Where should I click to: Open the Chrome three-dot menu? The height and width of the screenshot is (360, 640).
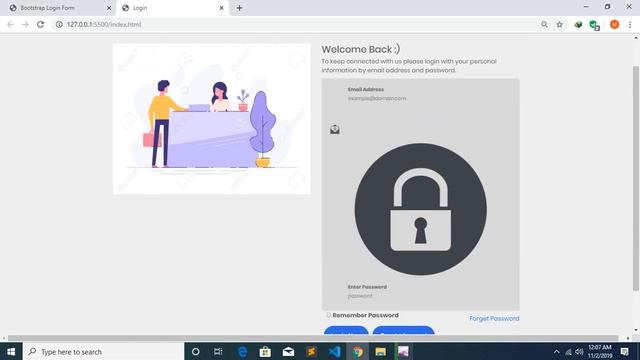[x=630, y=24]
